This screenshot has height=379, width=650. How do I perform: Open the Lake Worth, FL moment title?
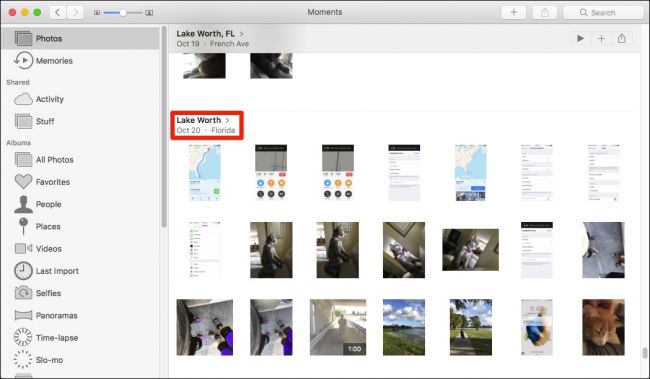coord(206,34)
